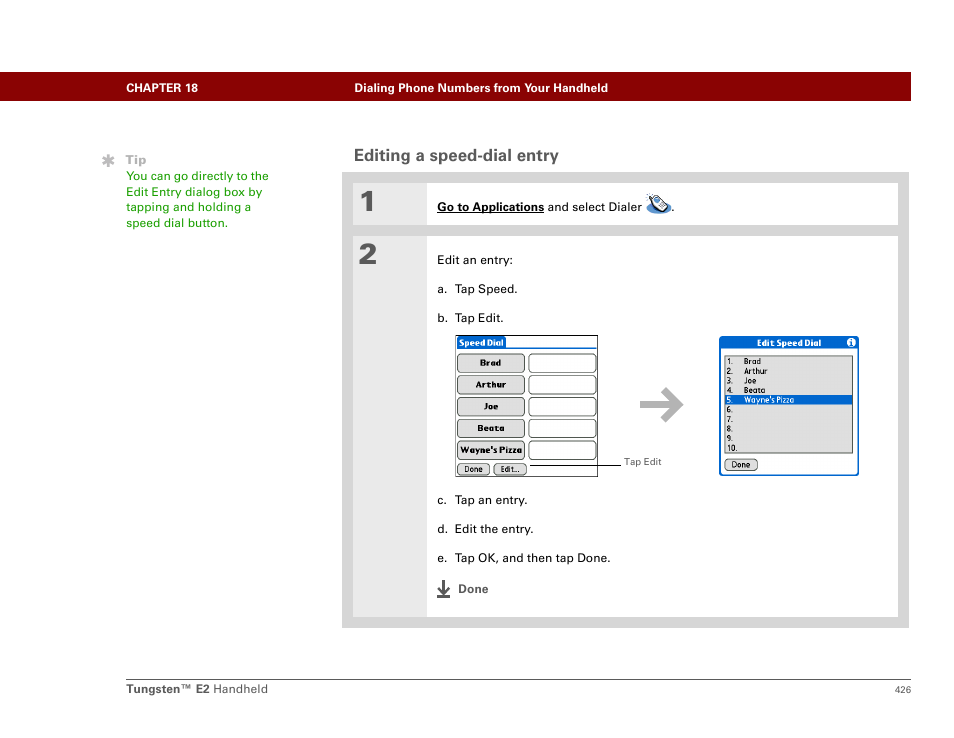This screenshot has height=738, width=954.
Task: Select entry 1 Brad in the list
Action: pyautogui.click(x=789, y=361)
